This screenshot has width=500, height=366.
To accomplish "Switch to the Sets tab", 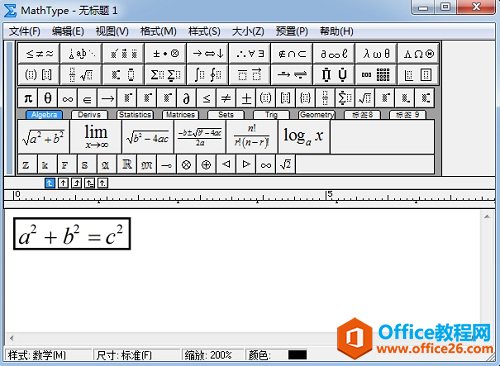I will 226,115.
